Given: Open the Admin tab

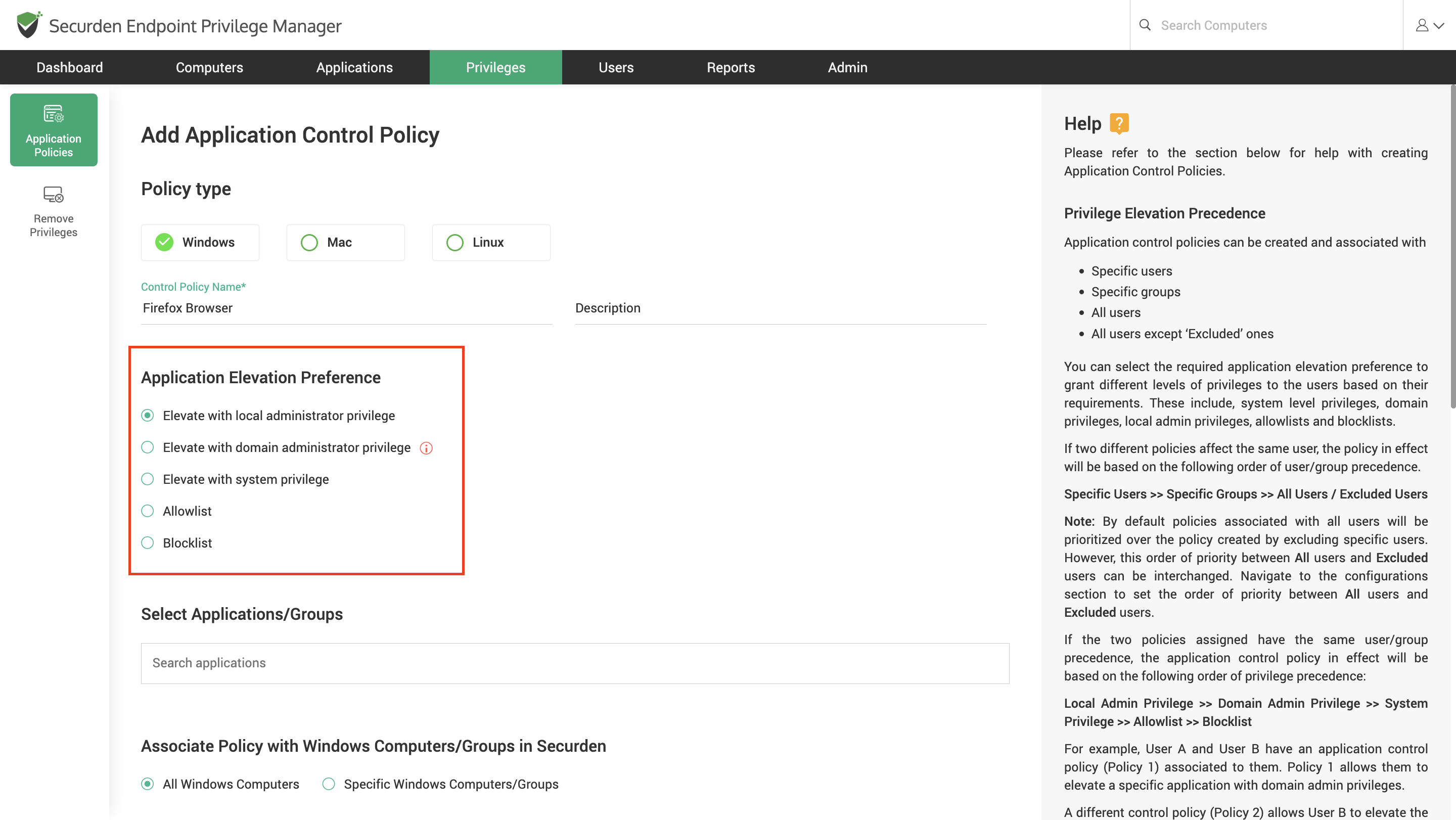Looking at the screenshot, I should point(847,67).
